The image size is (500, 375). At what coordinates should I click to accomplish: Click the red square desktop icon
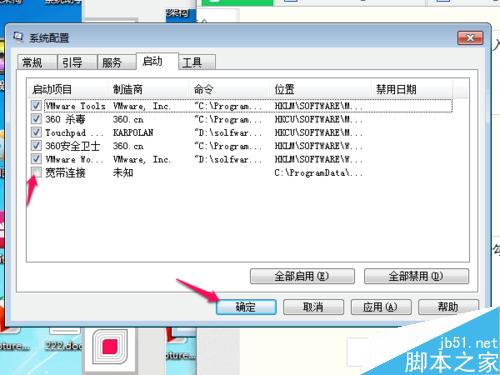coord(110,347)
